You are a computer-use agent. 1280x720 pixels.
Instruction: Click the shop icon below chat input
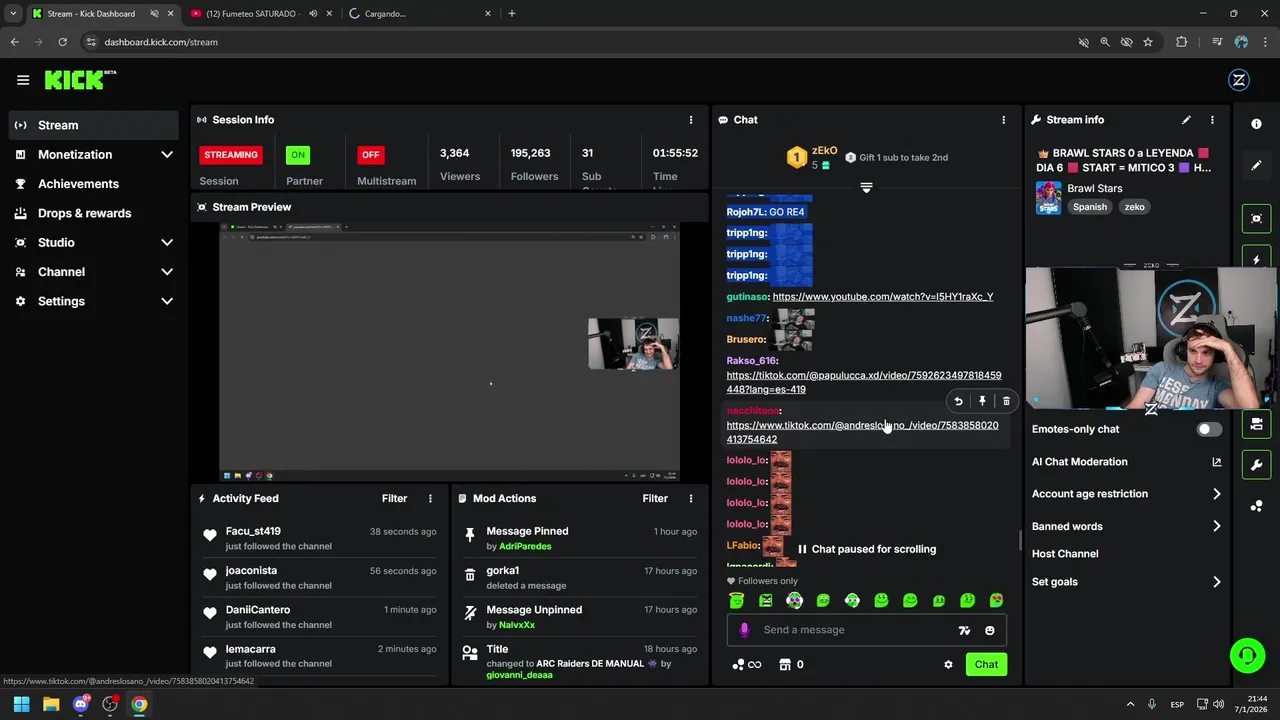click(785, 664)
